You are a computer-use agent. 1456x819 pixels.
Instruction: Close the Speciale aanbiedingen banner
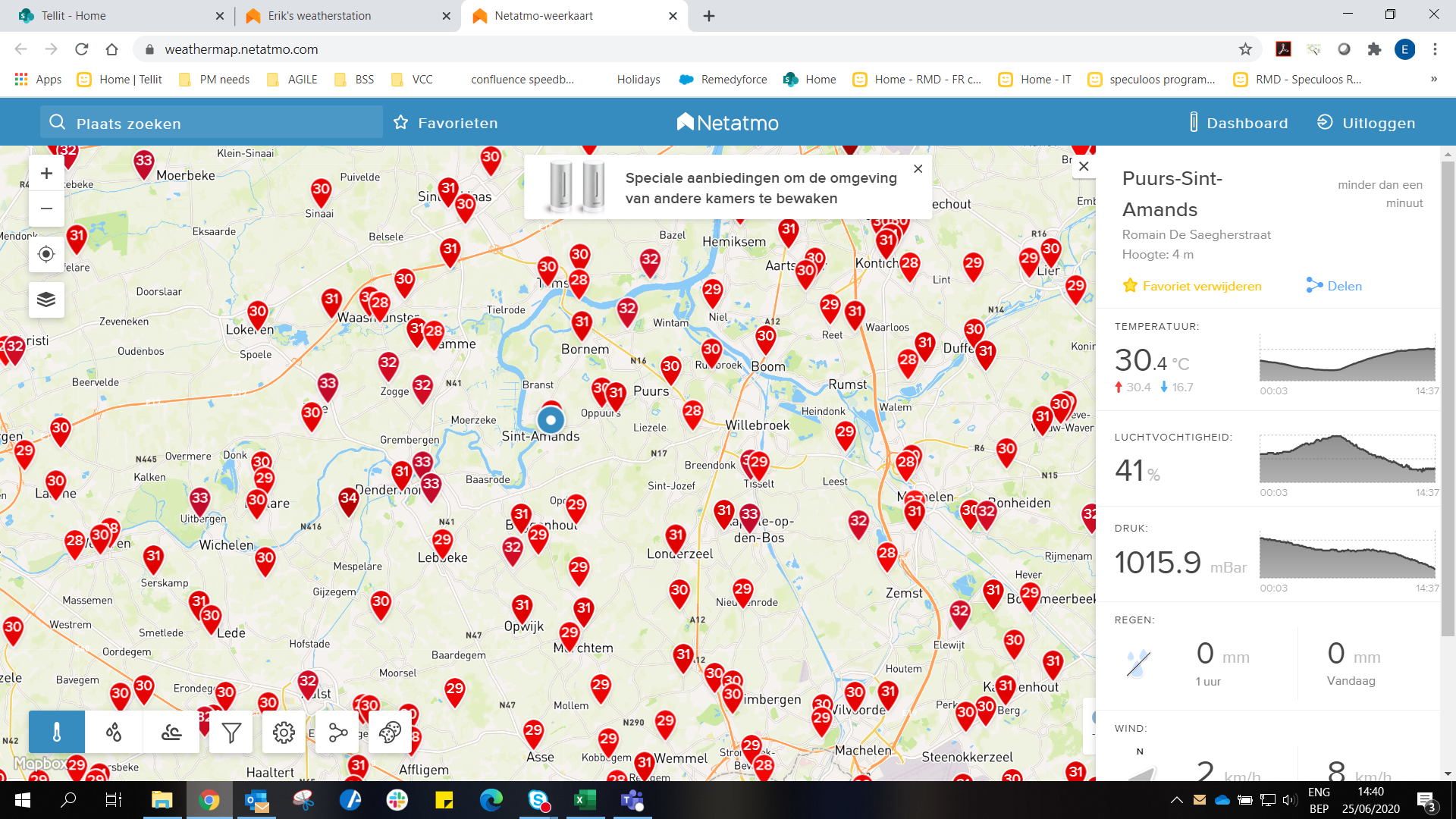point(918,169)
